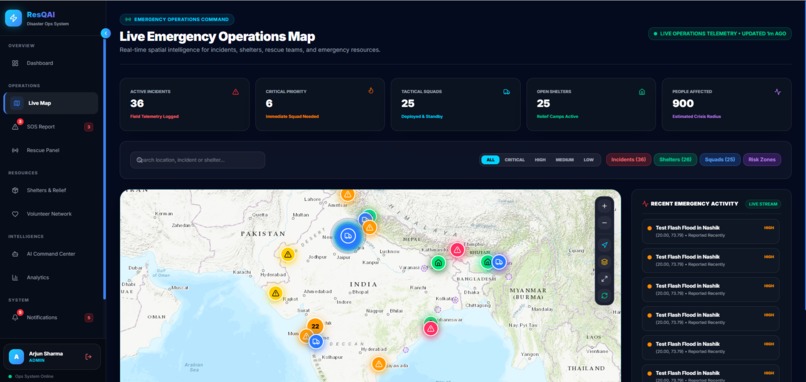The height and width of the screenshot is (382, 806).
Task: Click the orange warning marker near Amritsar
Action: (348, 195)
